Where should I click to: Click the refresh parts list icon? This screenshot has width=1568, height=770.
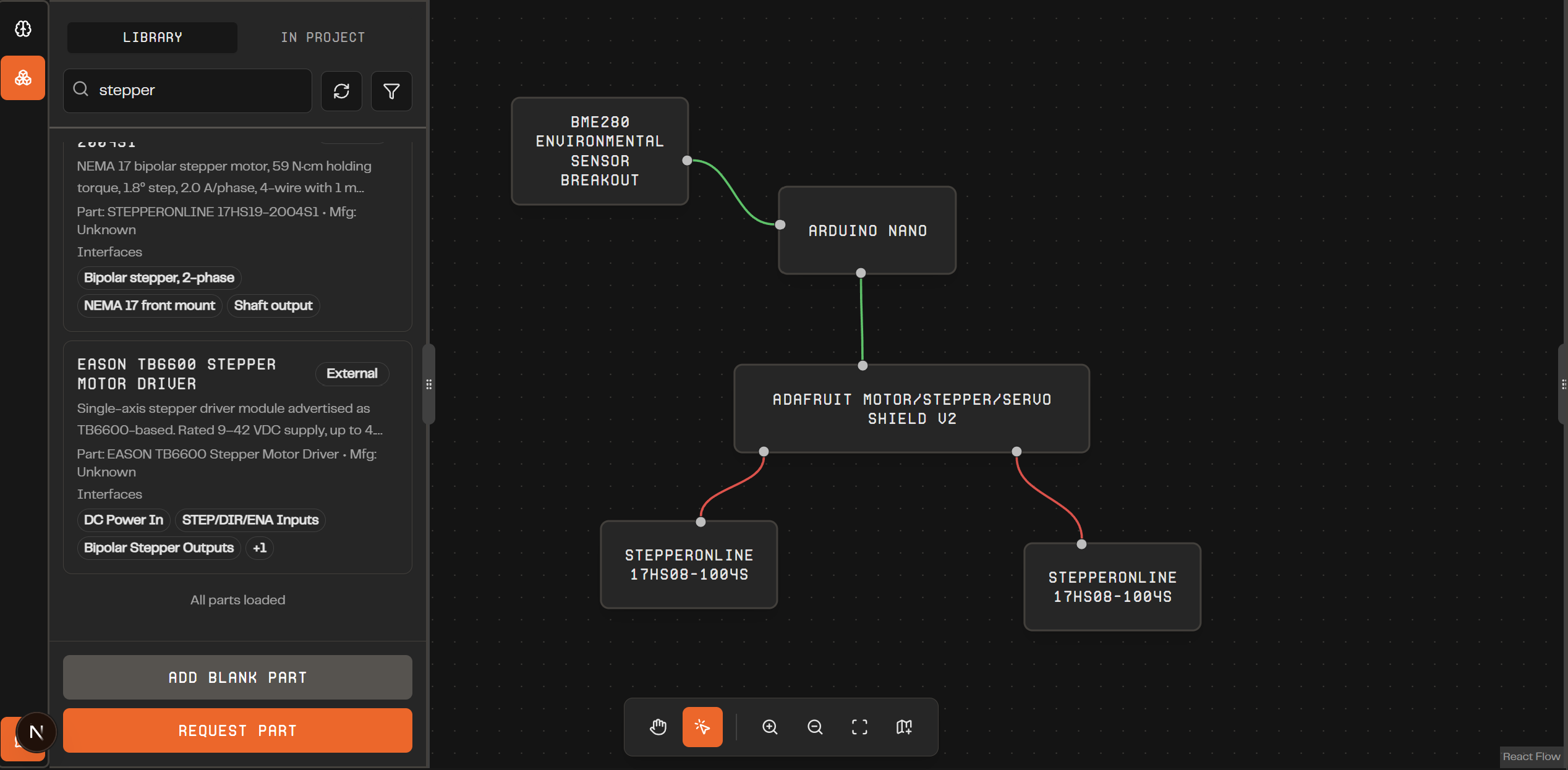pyautogui.click(x=341, y=91)
